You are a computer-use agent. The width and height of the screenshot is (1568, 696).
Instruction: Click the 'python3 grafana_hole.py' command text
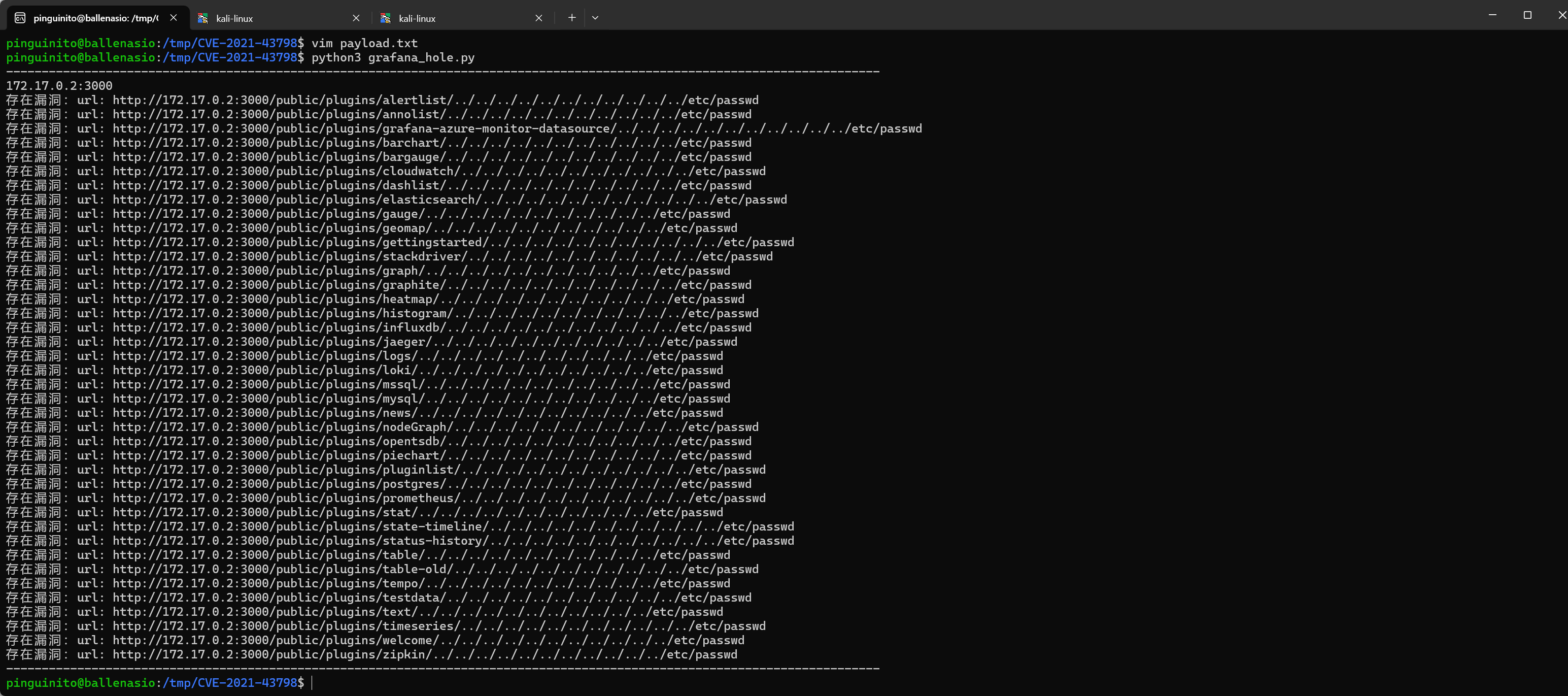[393, 57]
